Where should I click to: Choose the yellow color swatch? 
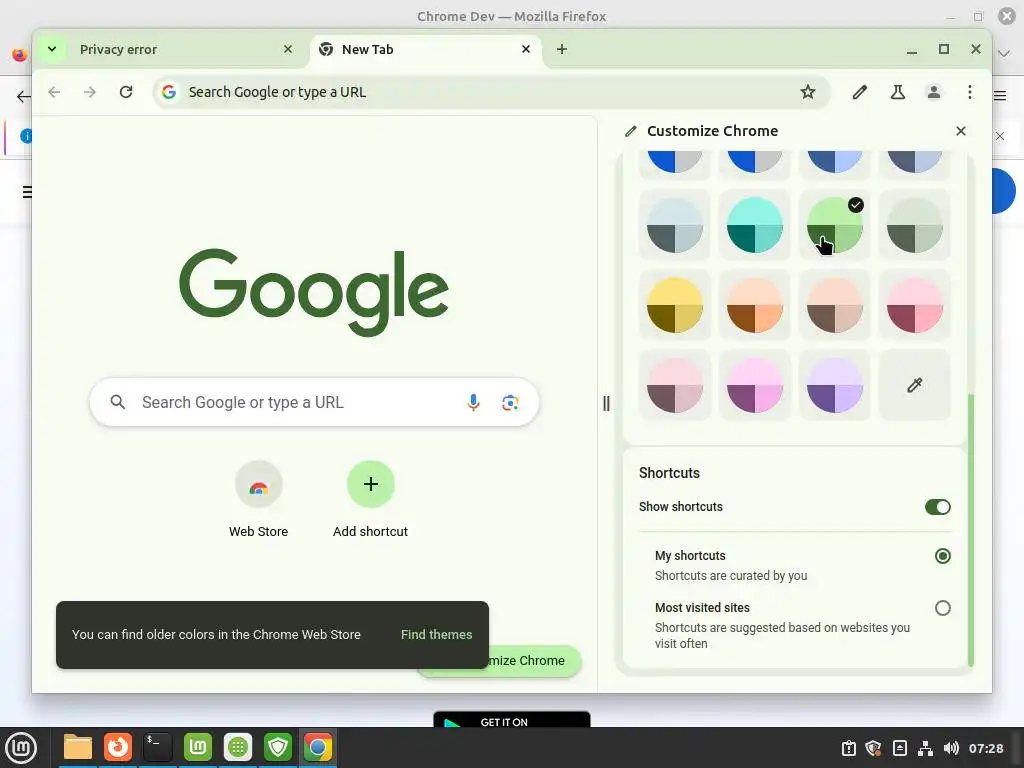click(675, 305)
